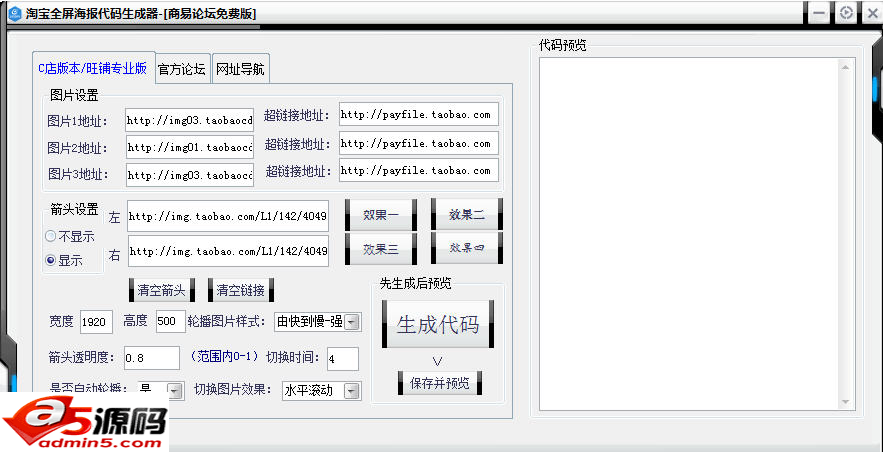Open the 是否自动轮播 dropdown
883x452 pixels.
tap(175, 390)
